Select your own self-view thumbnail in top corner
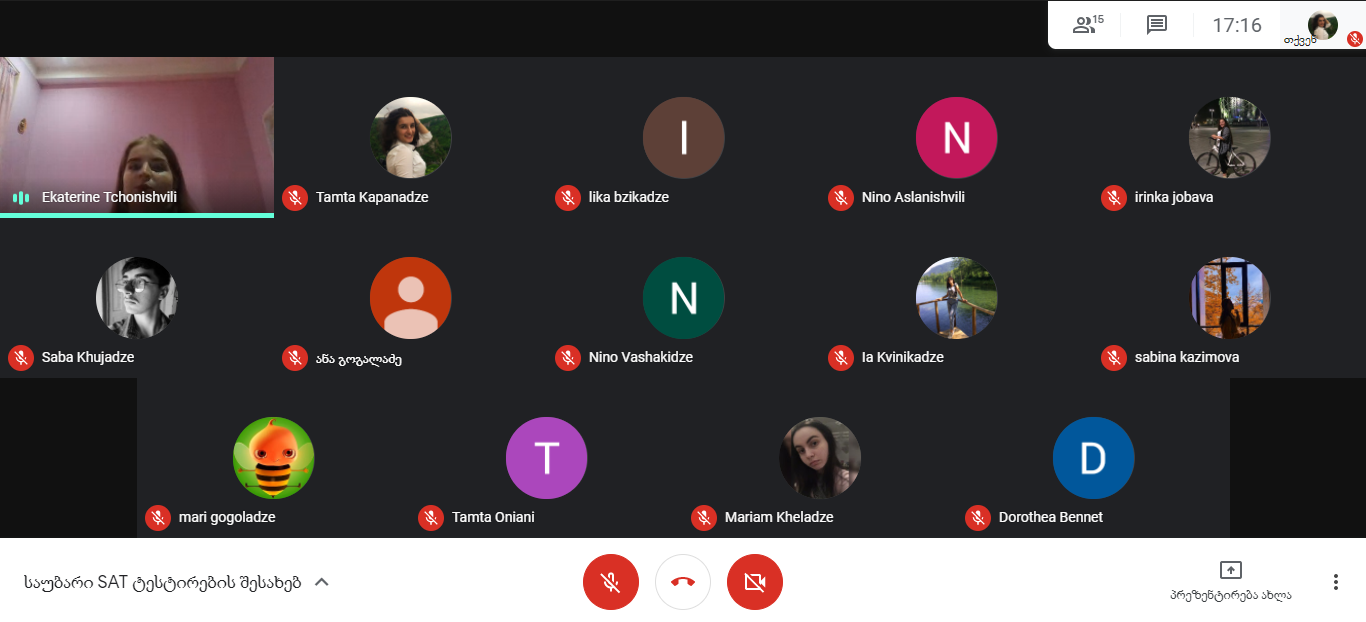 tap(1323, 25)
